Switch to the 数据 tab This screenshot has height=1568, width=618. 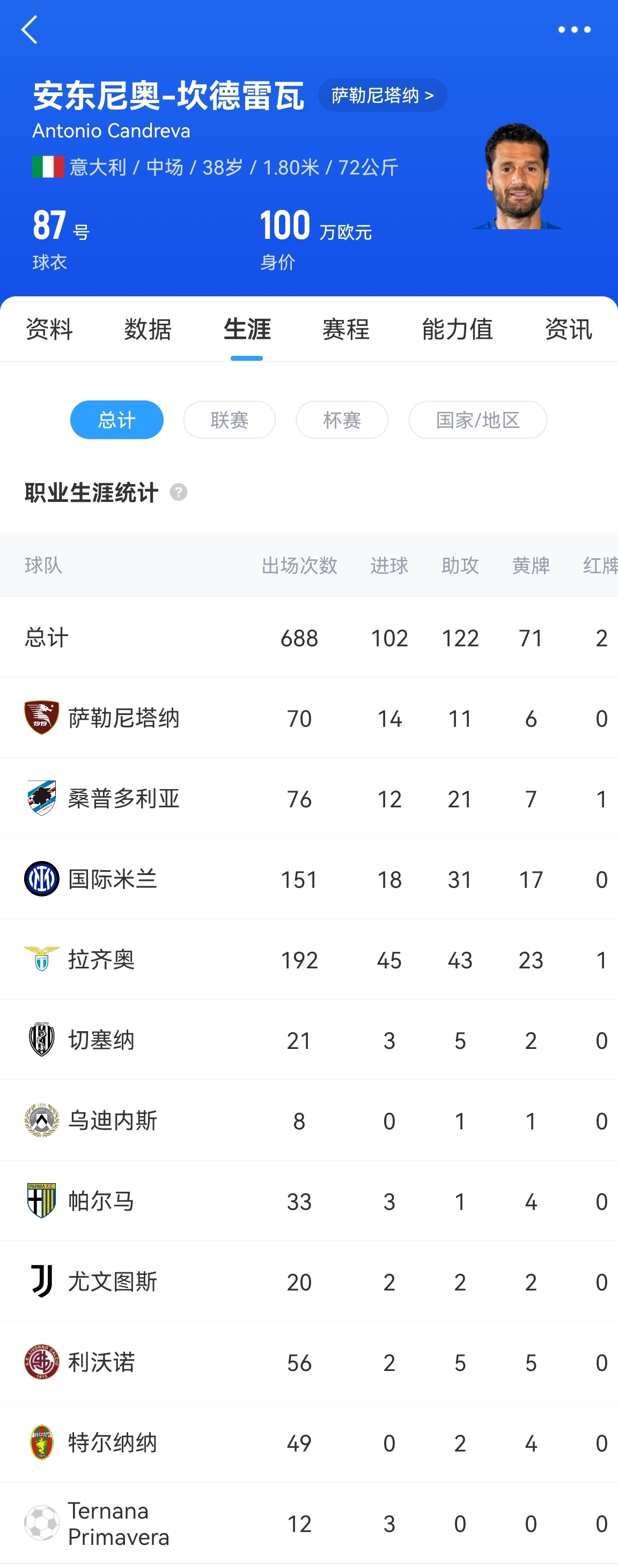148,329
